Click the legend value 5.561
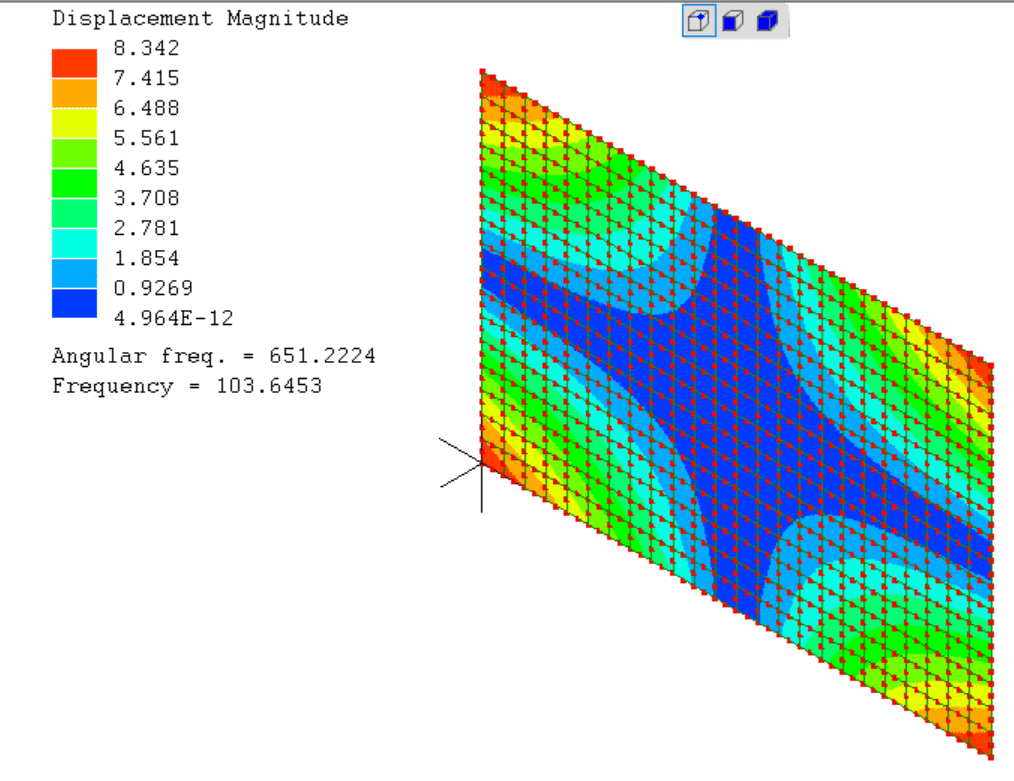The width and height of the screenshot is (1014, 781). (146, 138)
